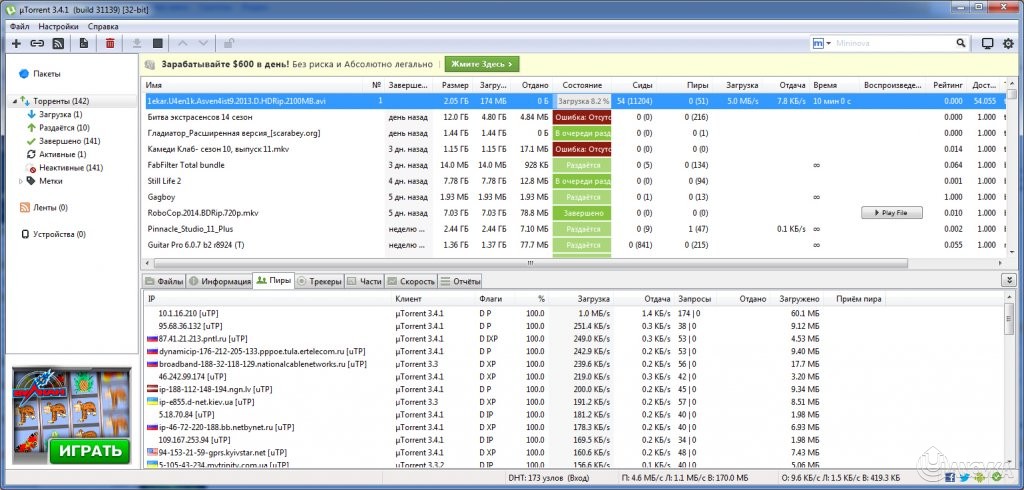Switch to the Трекеры tab

319,282
